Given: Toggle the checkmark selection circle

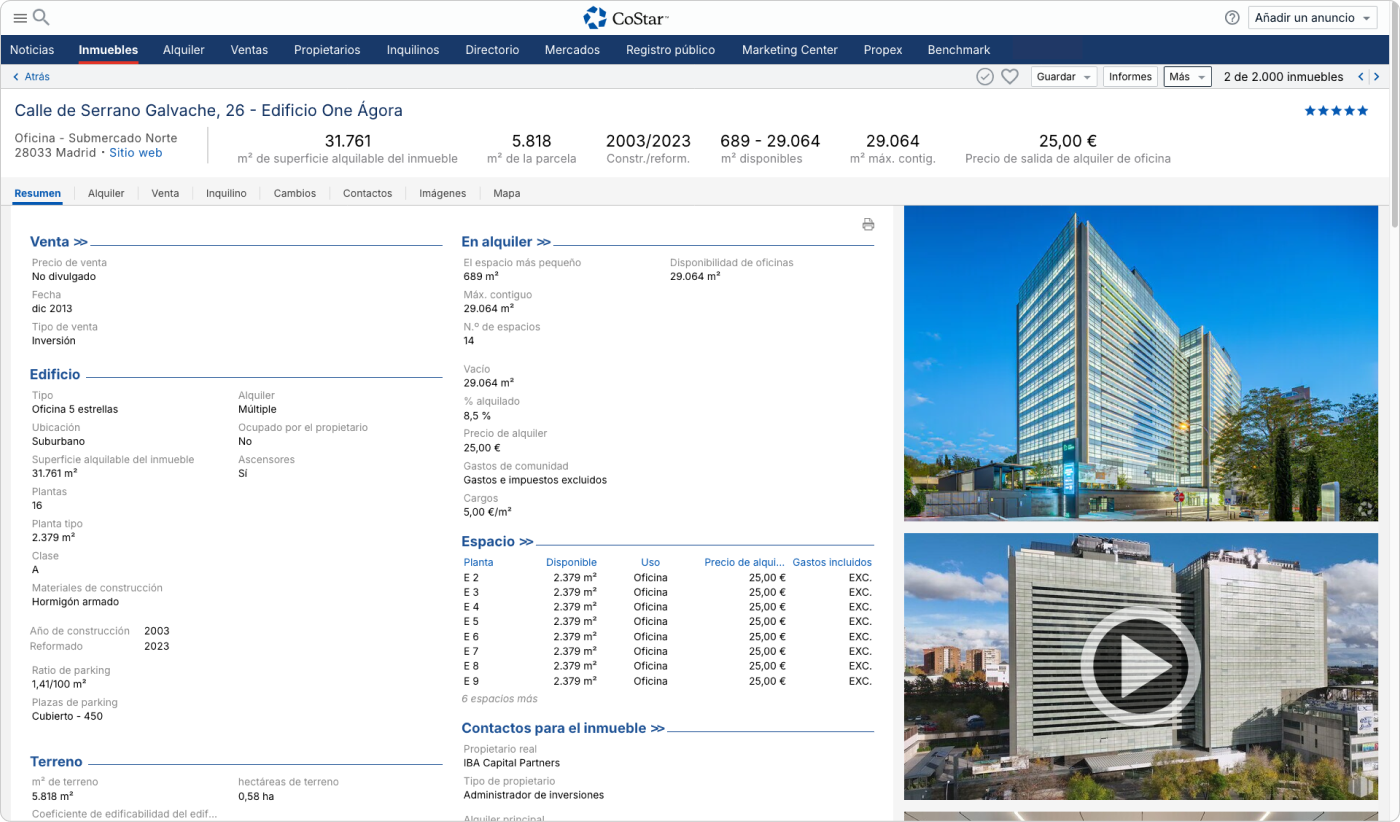Looking at the screenshot, I should pos(985,77).
